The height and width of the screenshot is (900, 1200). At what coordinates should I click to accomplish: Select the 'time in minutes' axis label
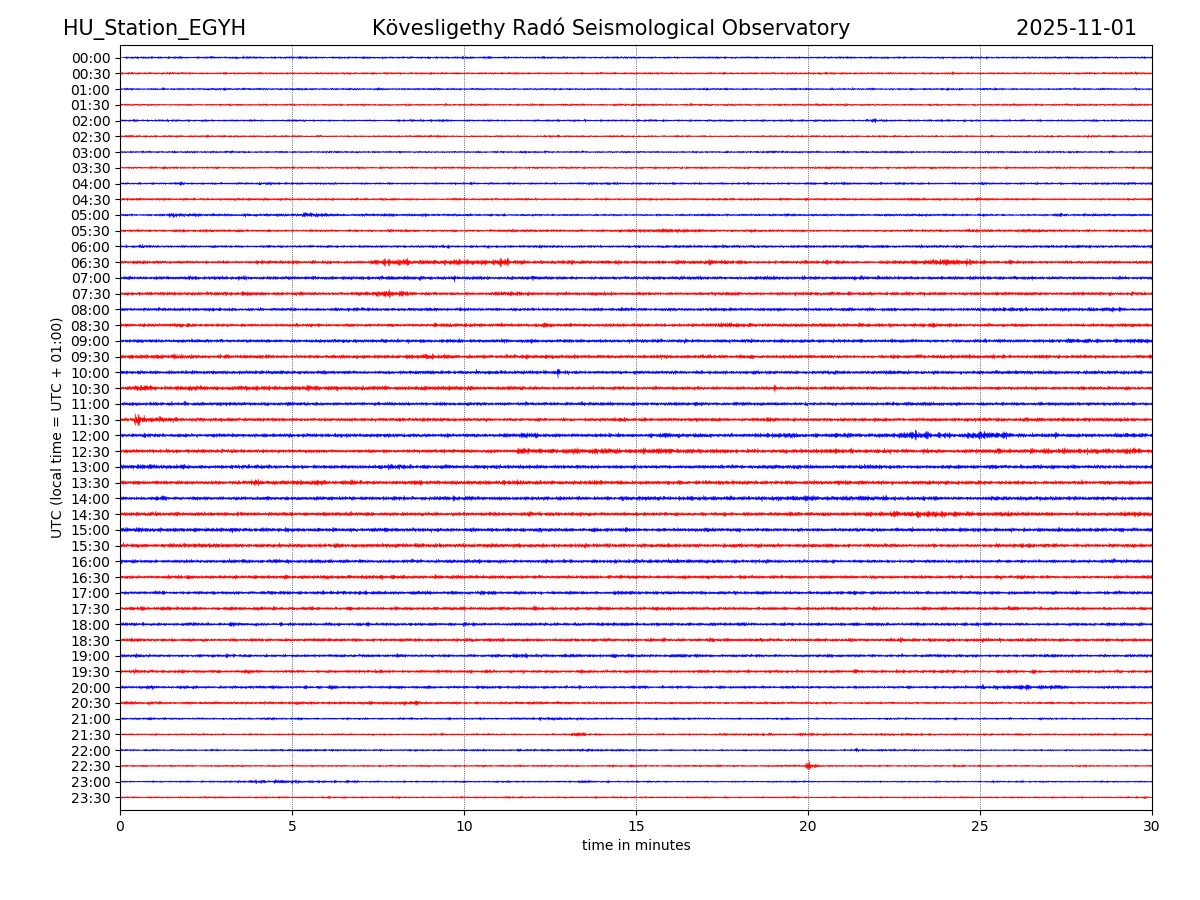tap(636, 845)
